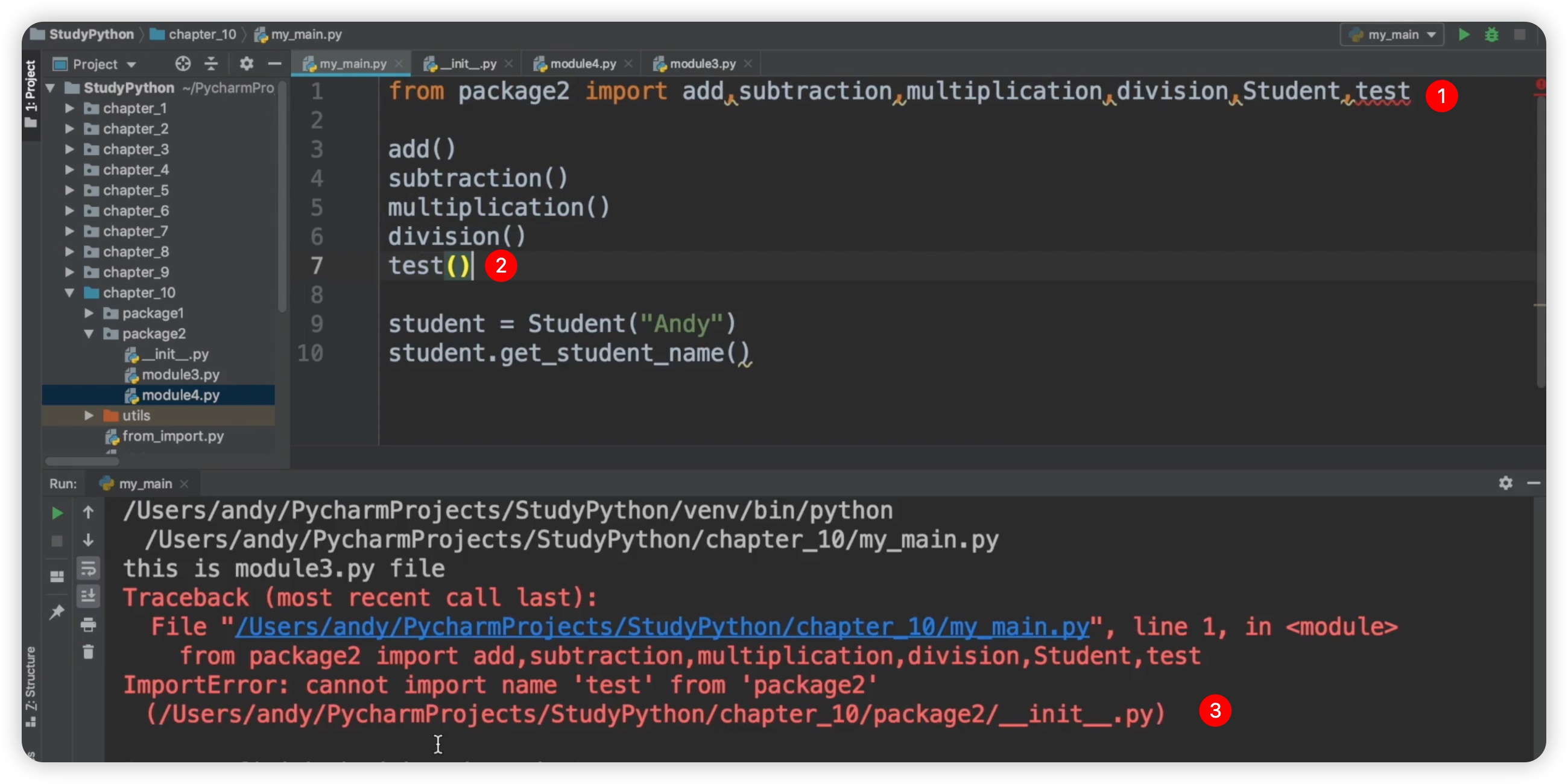
Task: Collapse the chapter_10 folder
Action: coord(69,292)
